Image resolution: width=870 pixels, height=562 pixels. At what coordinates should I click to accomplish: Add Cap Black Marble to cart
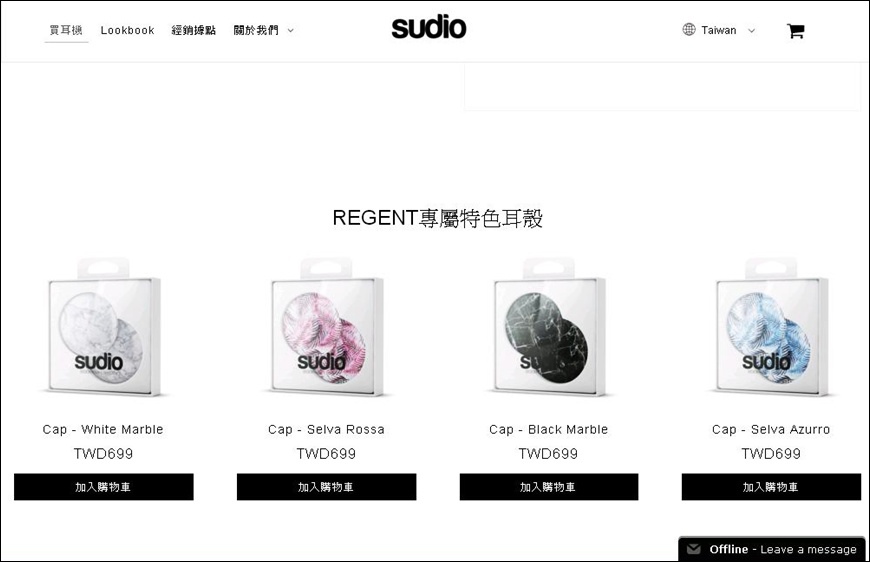point(549,487)
